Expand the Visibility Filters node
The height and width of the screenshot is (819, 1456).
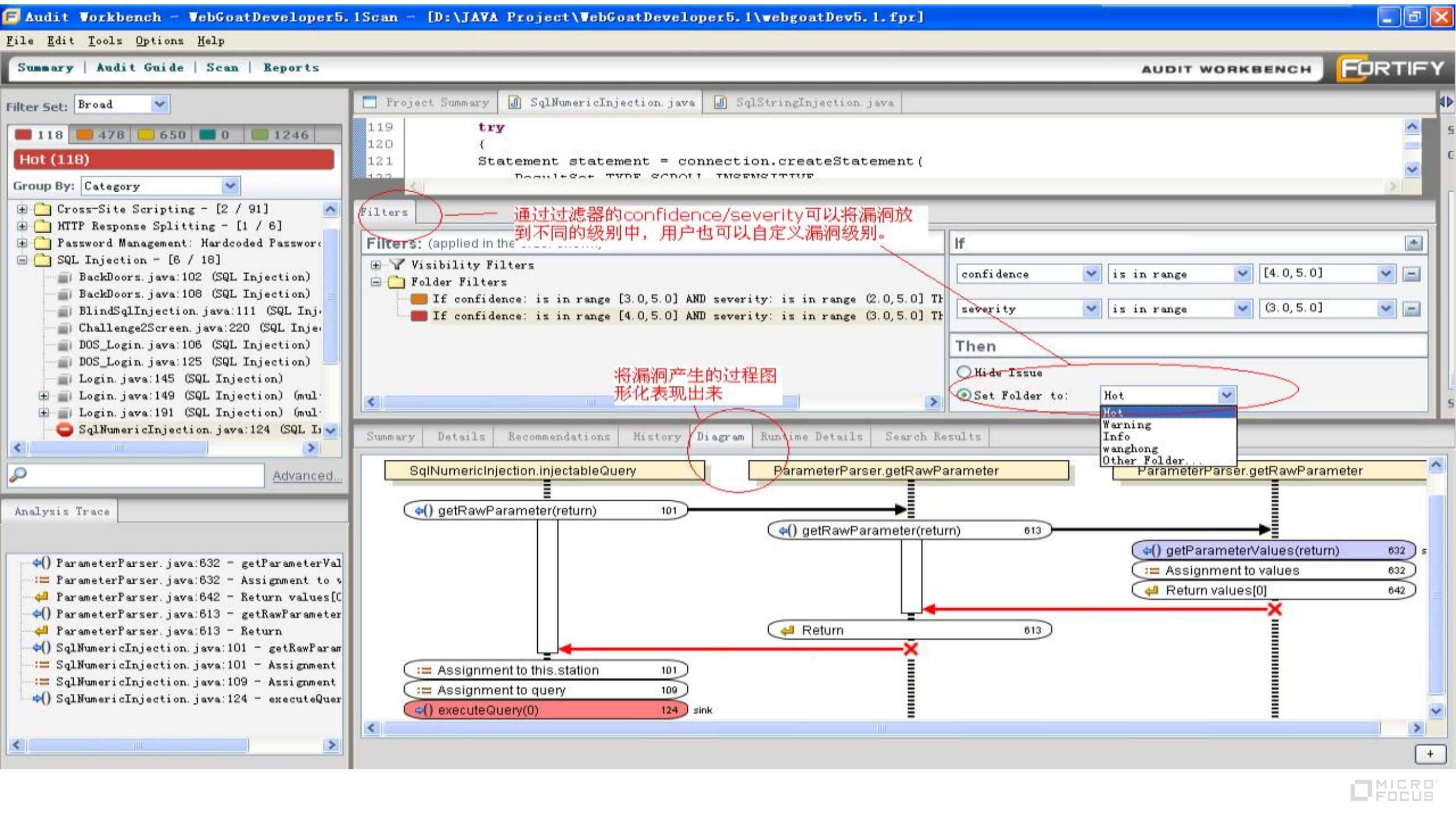[x=375, y=264]
